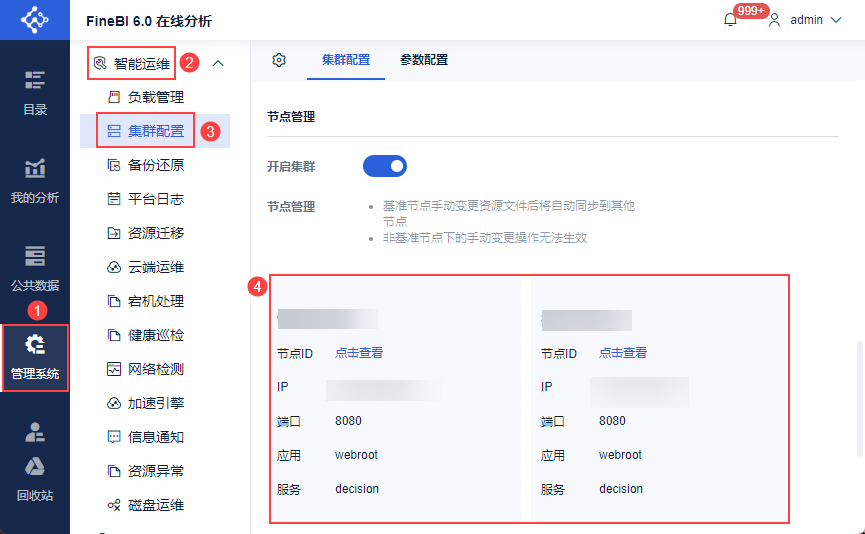
Task: Click the 开启集群 label
Action: [x=291, y=167]
